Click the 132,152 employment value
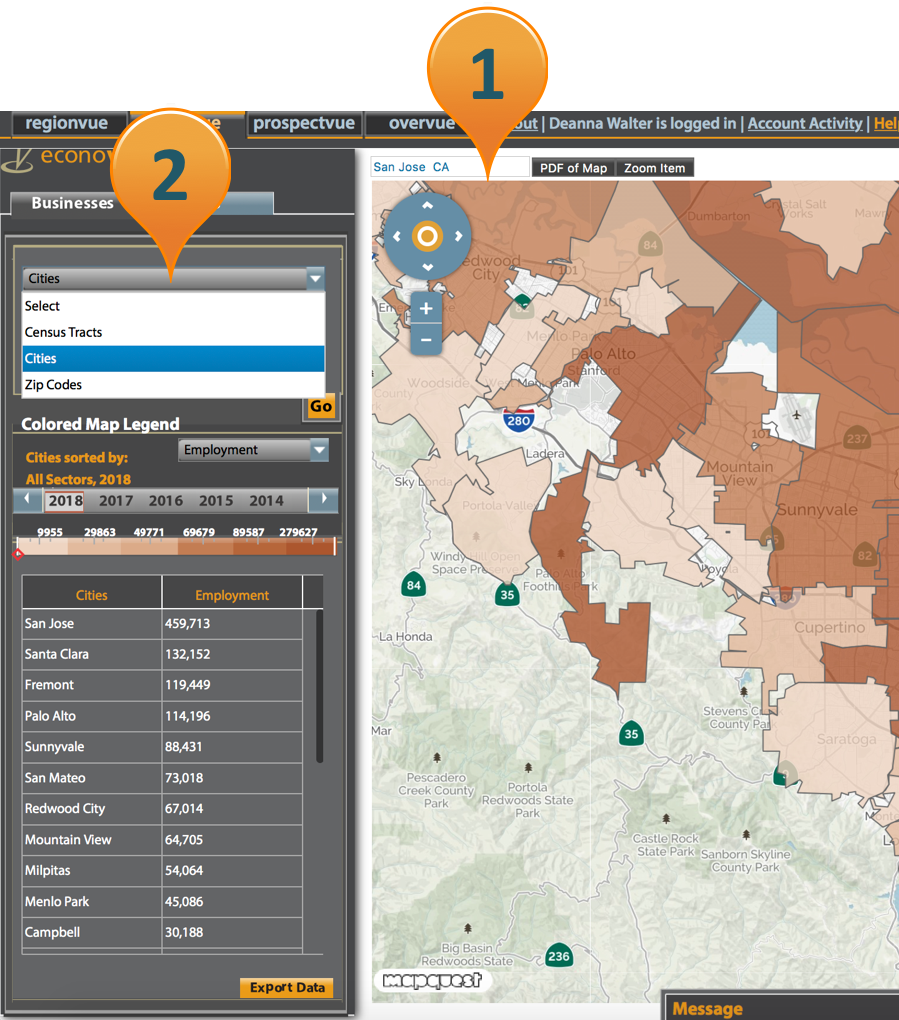899x1020 pixels. pos(187,654)
